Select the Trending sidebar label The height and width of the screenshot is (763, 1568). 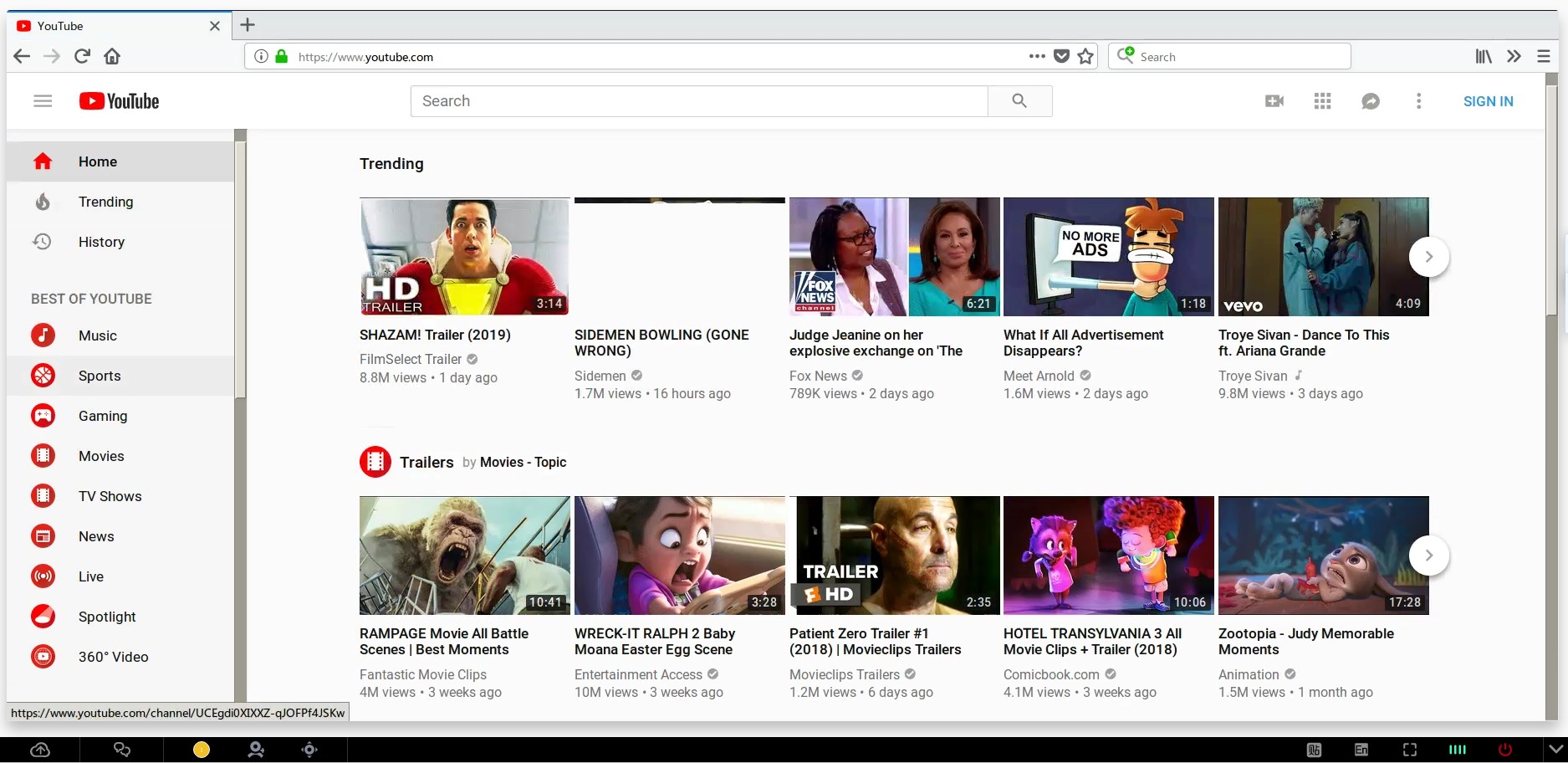(105, 202)
